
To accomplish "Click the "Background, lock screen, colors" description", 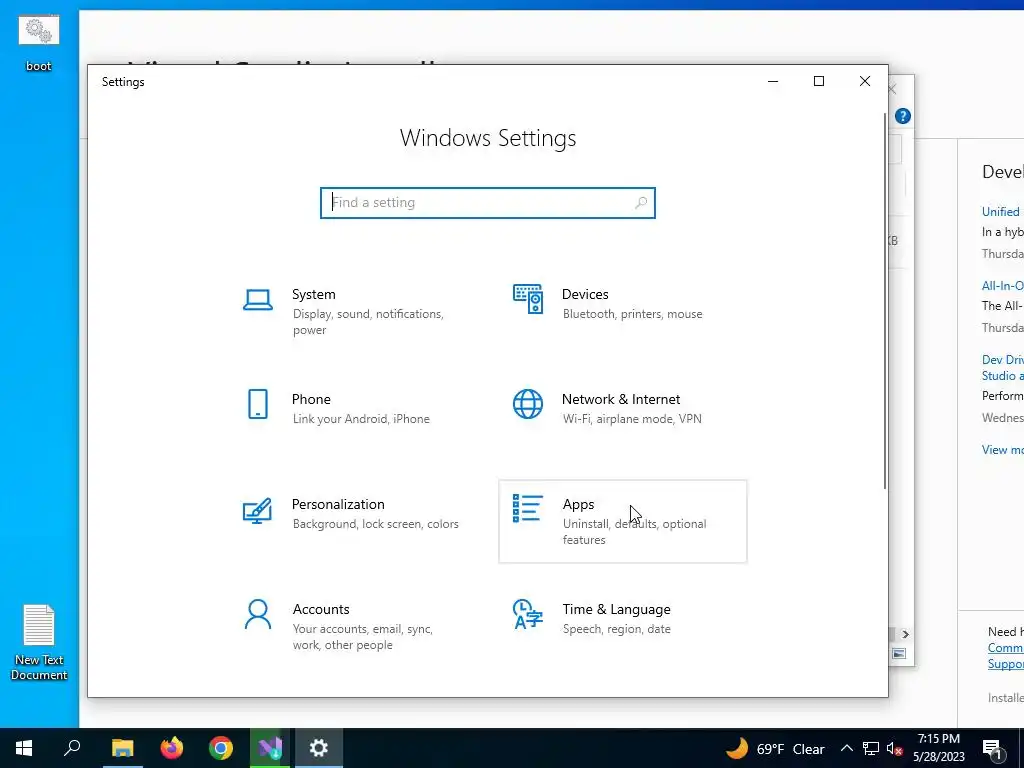I will tap(376, 524).
